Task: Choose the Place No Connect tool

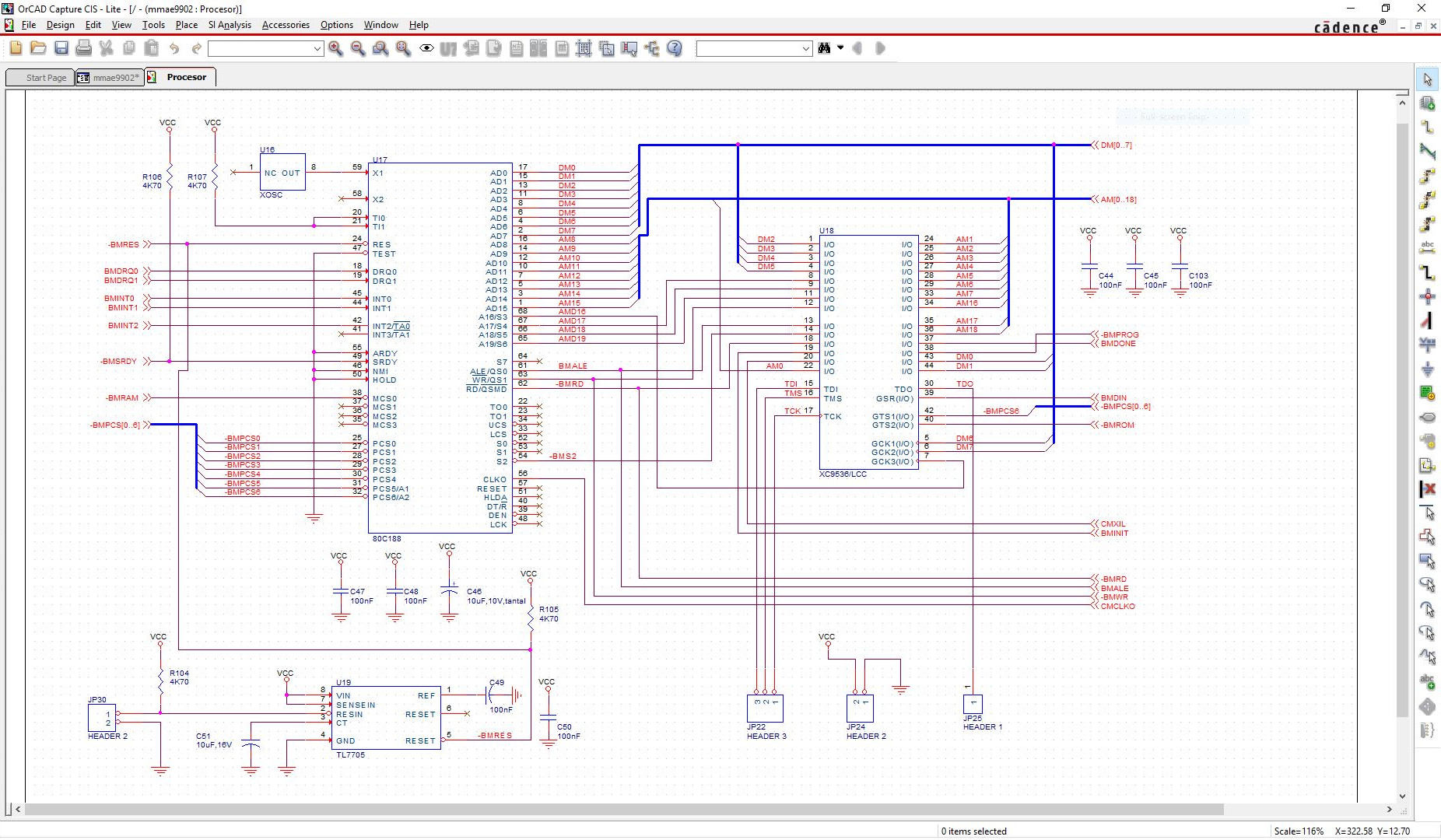Action: (x=1427, y=489)
